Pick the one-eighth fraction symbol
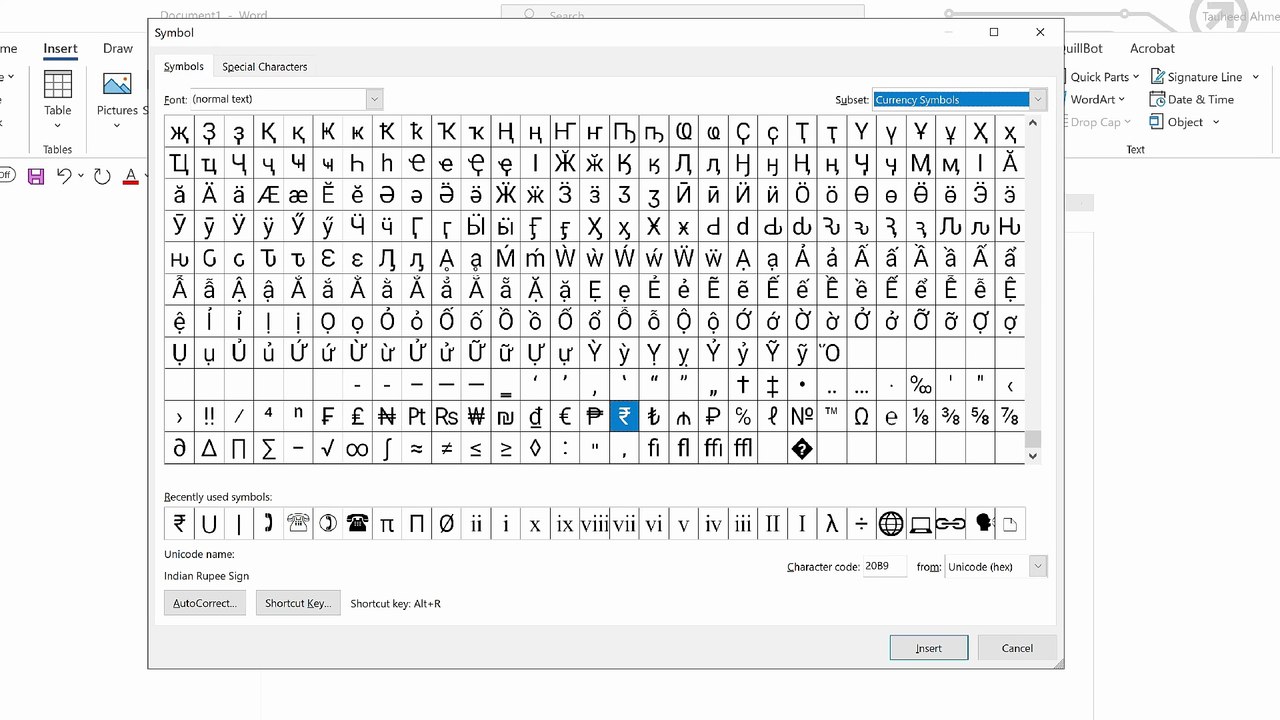Viewport: 1280px width, 720px height. tap(921, 417)
